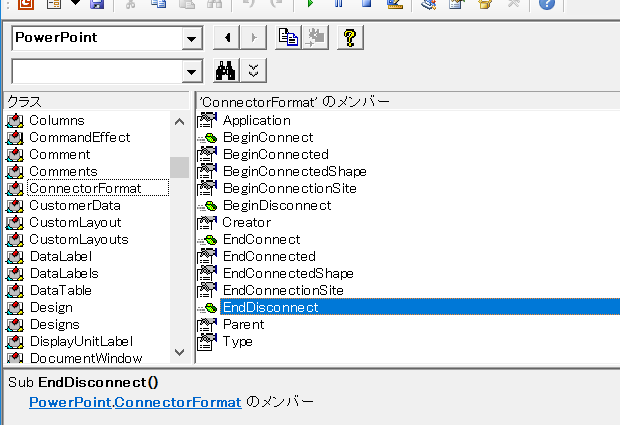This screenshot has height=425, width=620.
Task: Select the DocumentWindow class
Action: tap(86, 358)
